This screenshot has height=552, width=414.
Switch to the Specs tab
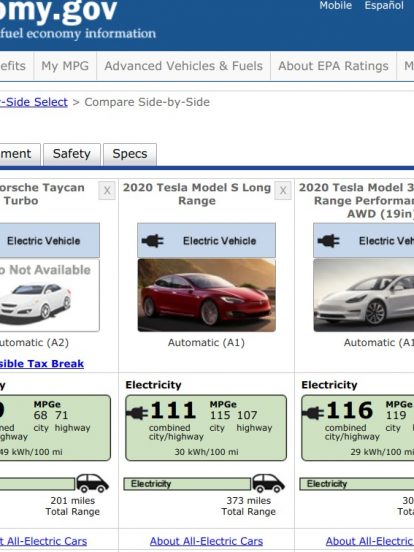[130, 154]
